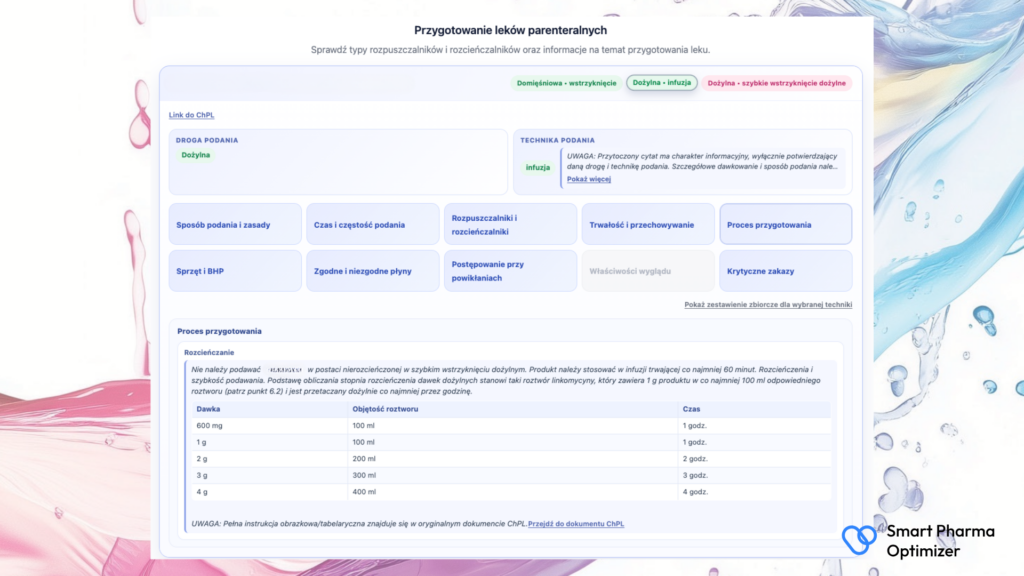Select the Proces przygotowania tile
The image size is (1024, 576).
point(786,225)
